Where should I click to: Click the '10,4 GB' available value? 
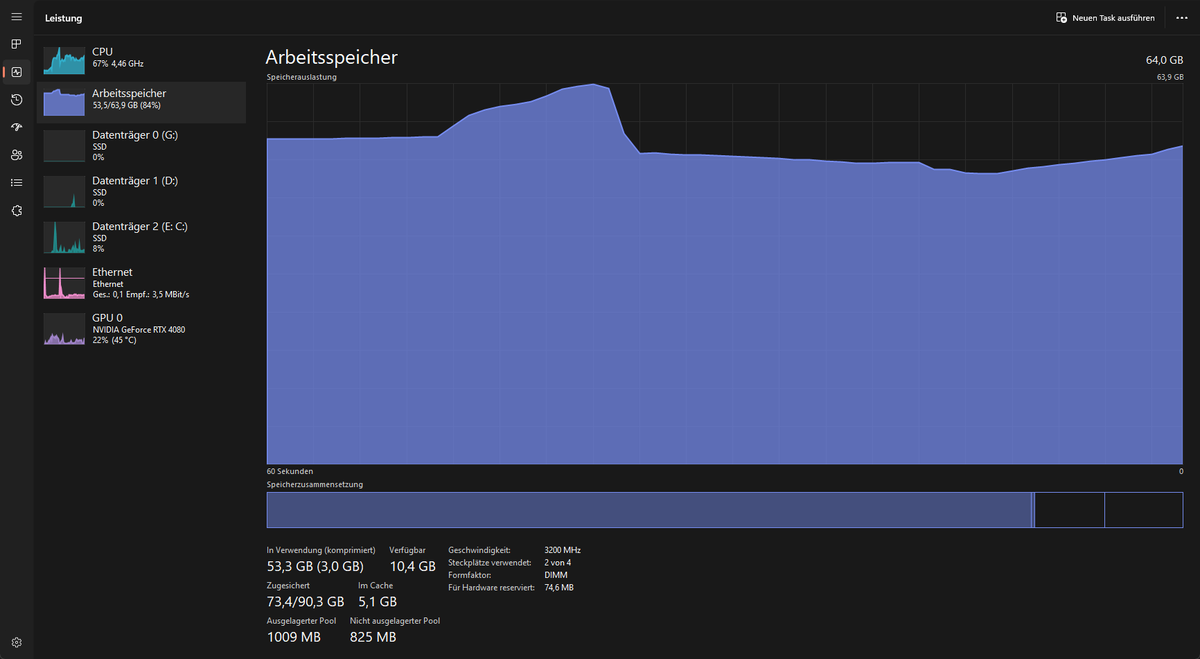click(412, 567)
